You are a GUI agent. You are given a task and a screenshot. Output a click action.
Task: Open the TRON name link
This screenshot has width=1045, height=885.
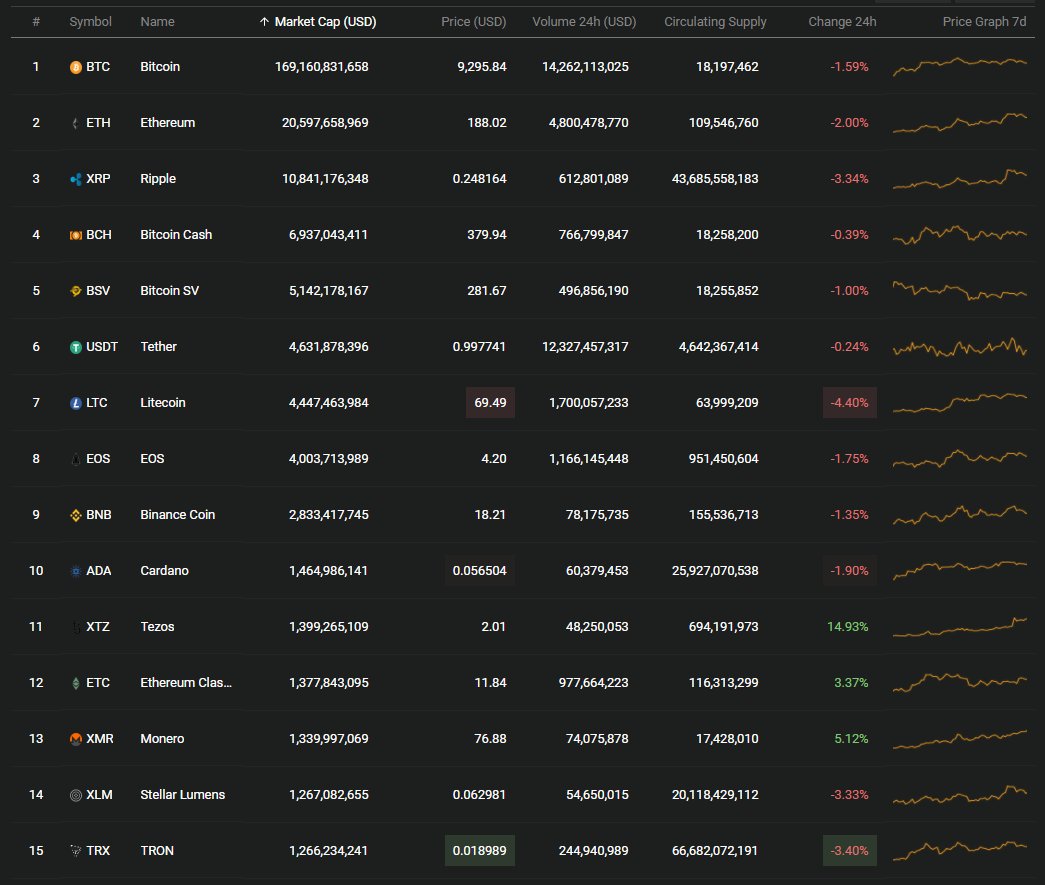tap(157, 850)
